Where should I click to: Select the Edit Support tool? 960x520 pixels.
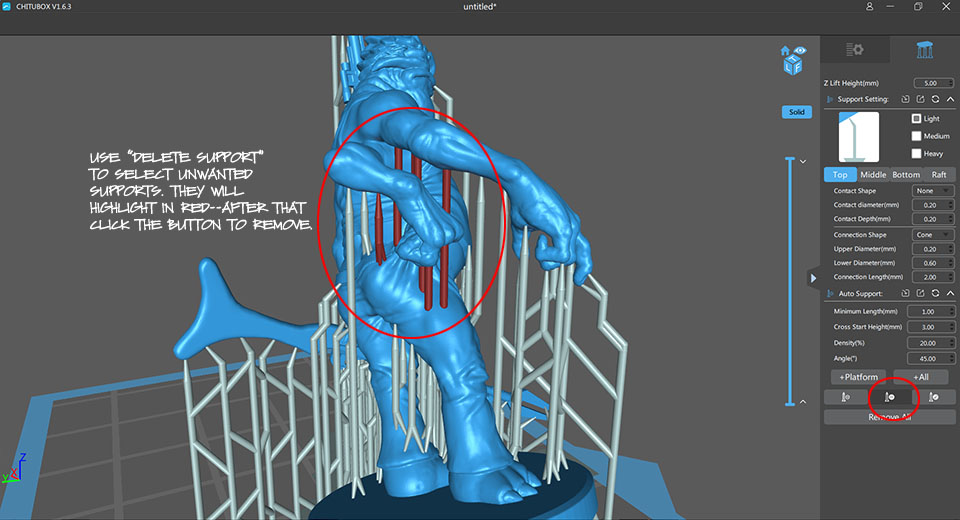pos(933,397)
